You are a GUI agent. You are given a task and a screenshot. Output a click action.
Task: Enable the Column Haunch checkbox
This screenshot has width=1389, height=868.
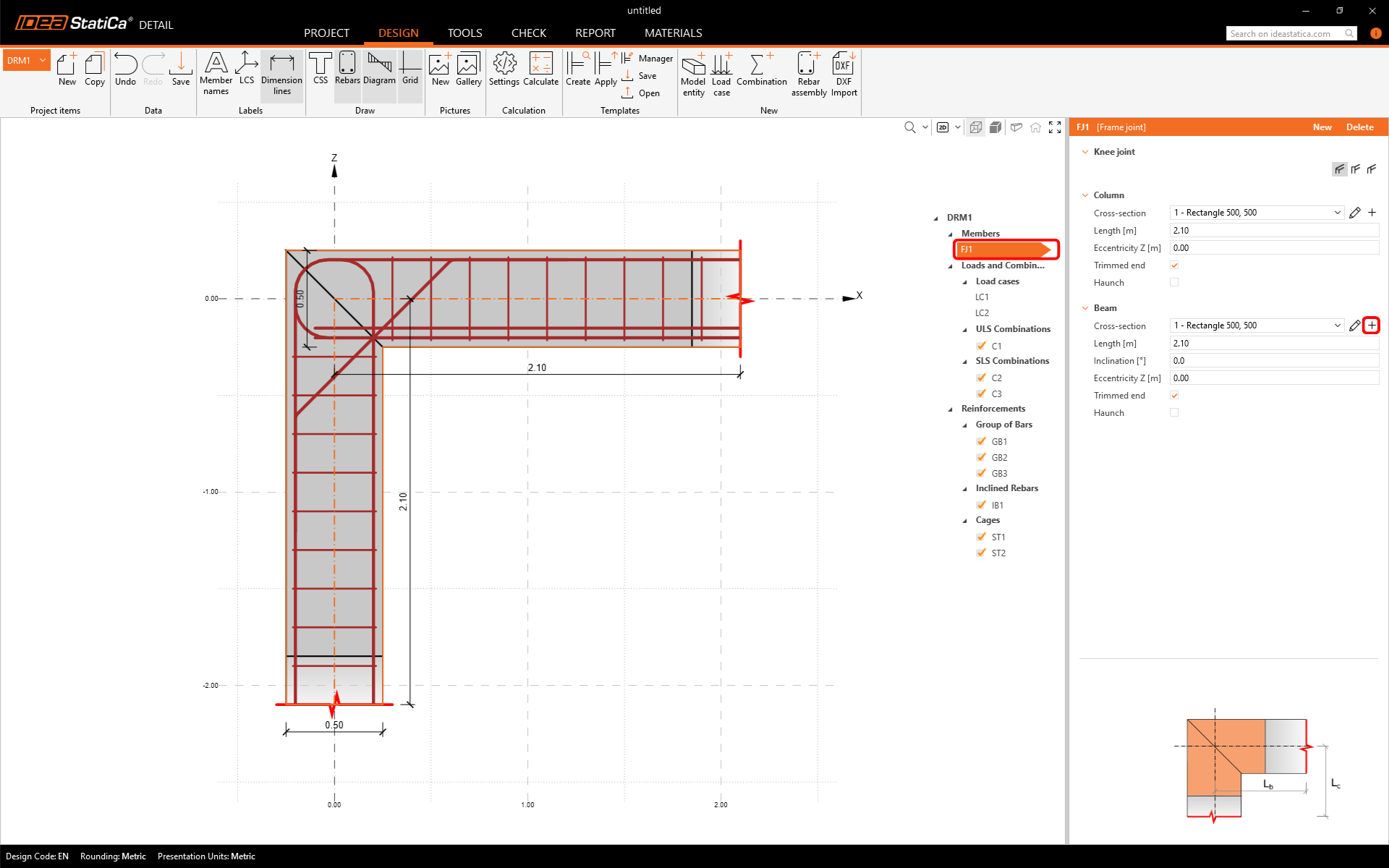click(x=1174, y=283)
